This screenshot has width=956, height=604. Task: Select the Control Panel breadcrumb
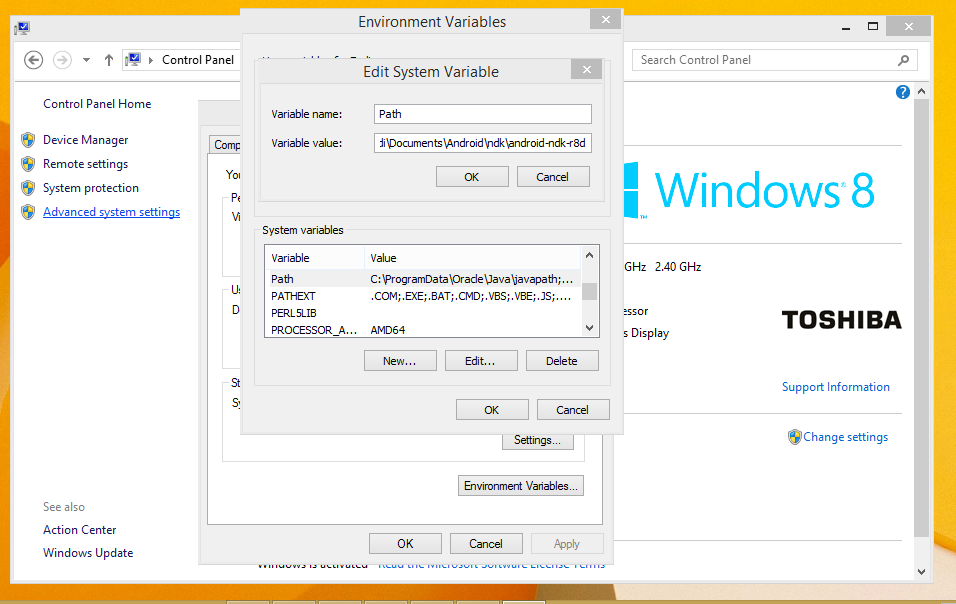(198, 60)
